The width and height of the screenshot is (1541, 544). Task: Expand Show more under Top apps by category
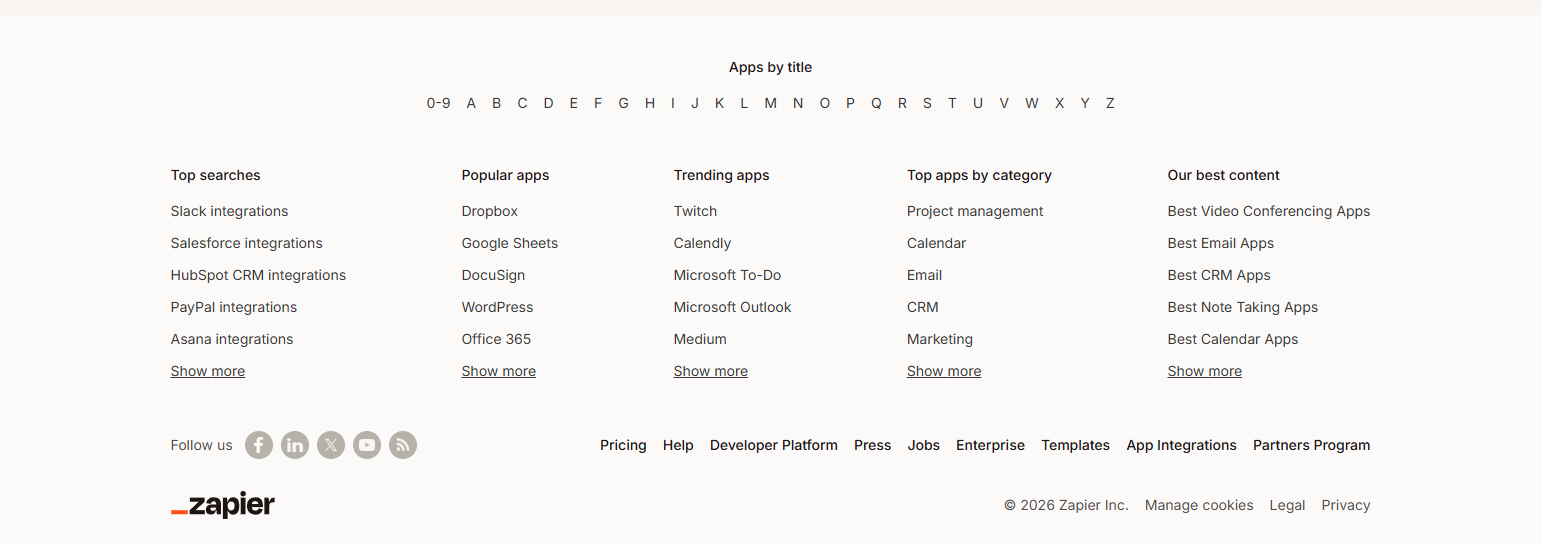point(944,371)
